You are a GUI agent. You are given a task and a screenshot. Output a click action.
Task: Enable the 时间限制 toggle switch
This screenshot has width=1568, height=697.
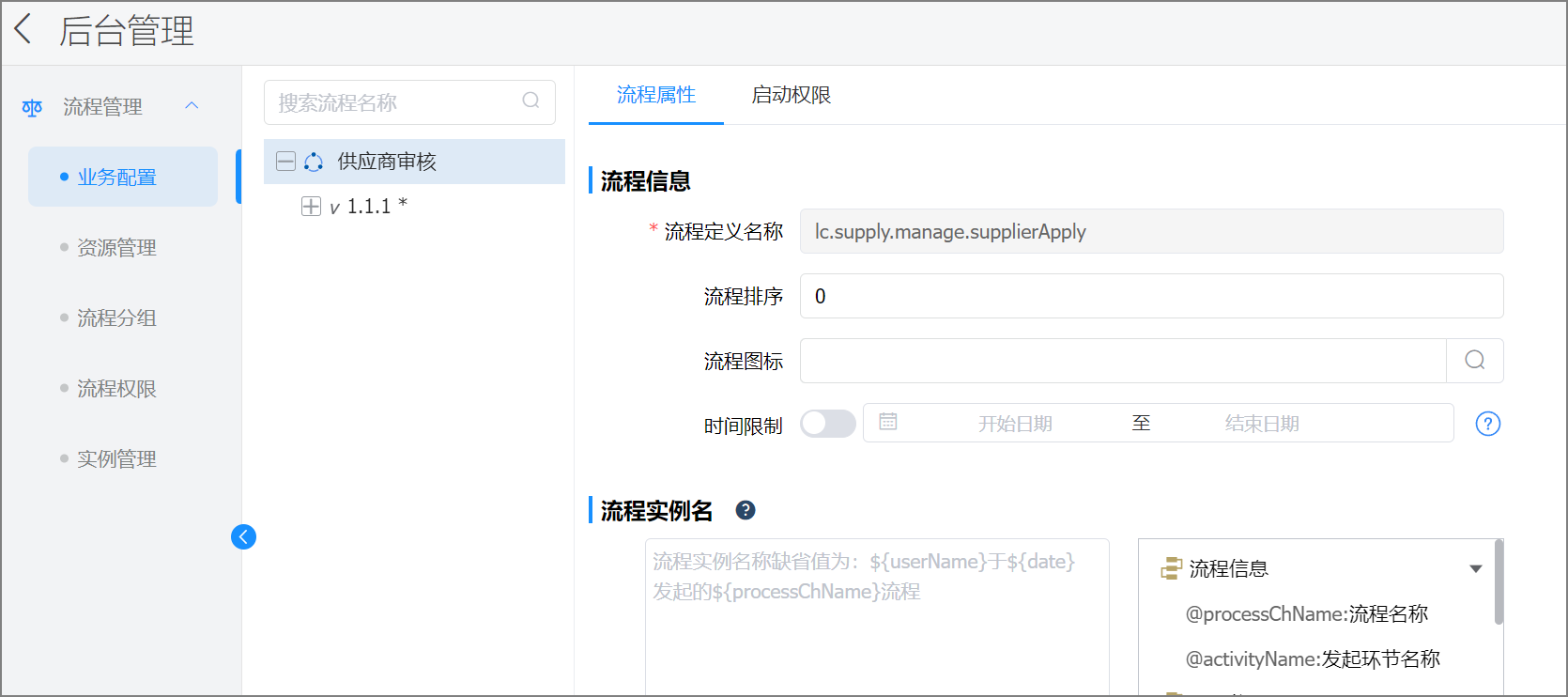827,424
